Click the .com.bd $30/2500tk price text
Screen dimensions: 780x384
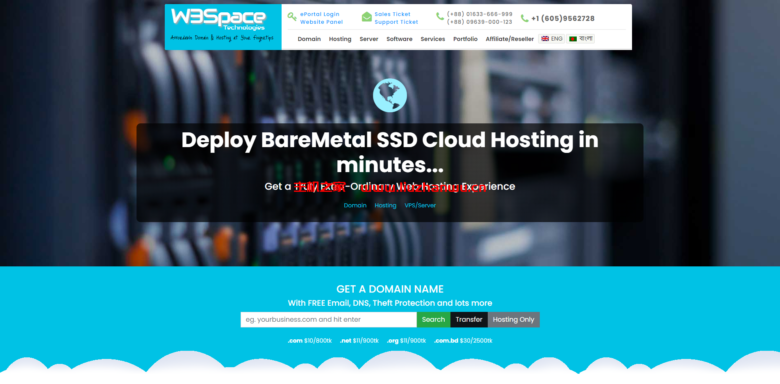click(x=463, y=341)
